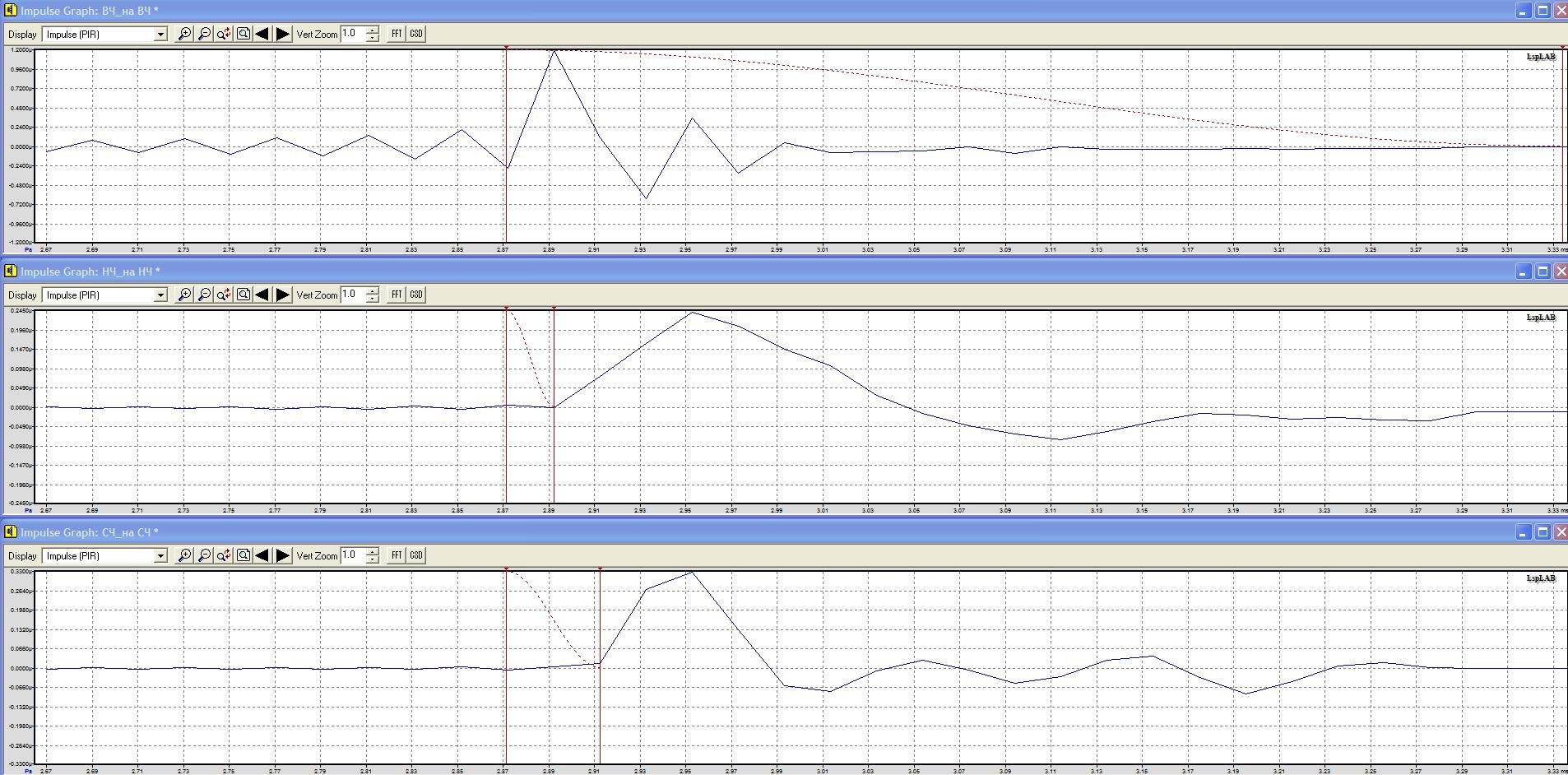This screenshot has width=1568, height=775.
Task: Open Display dropdown in СЧ graph window
Action: [x=160, y=556]
